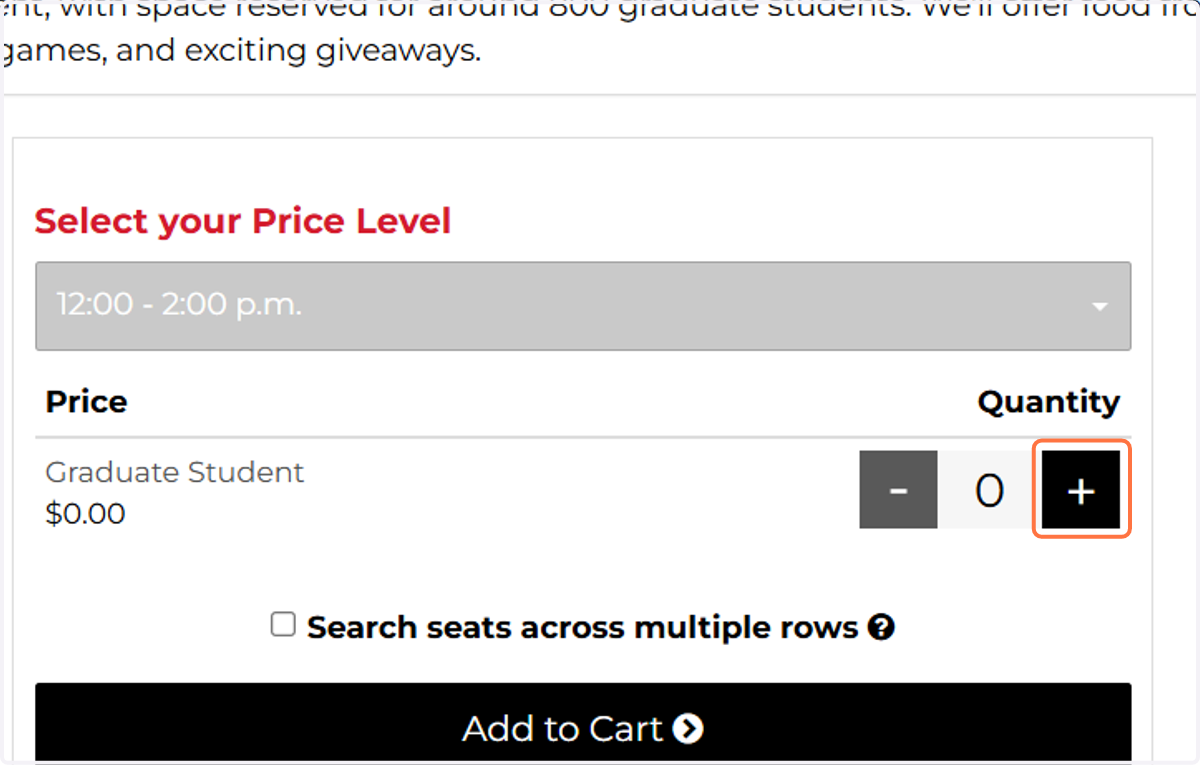
Task: Decrease Graduate Student quantity with minus button
Action: [898, 490]
